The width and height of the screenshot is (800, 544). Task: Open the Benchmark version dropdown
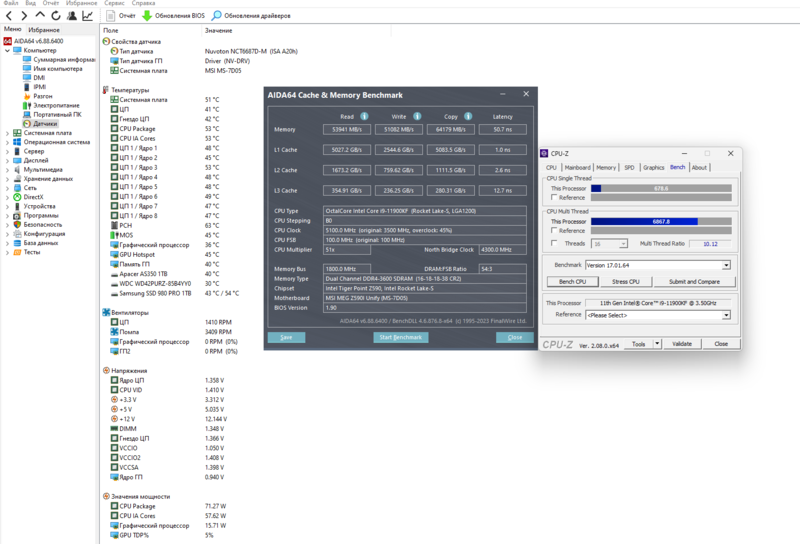(x=726, y=265)
